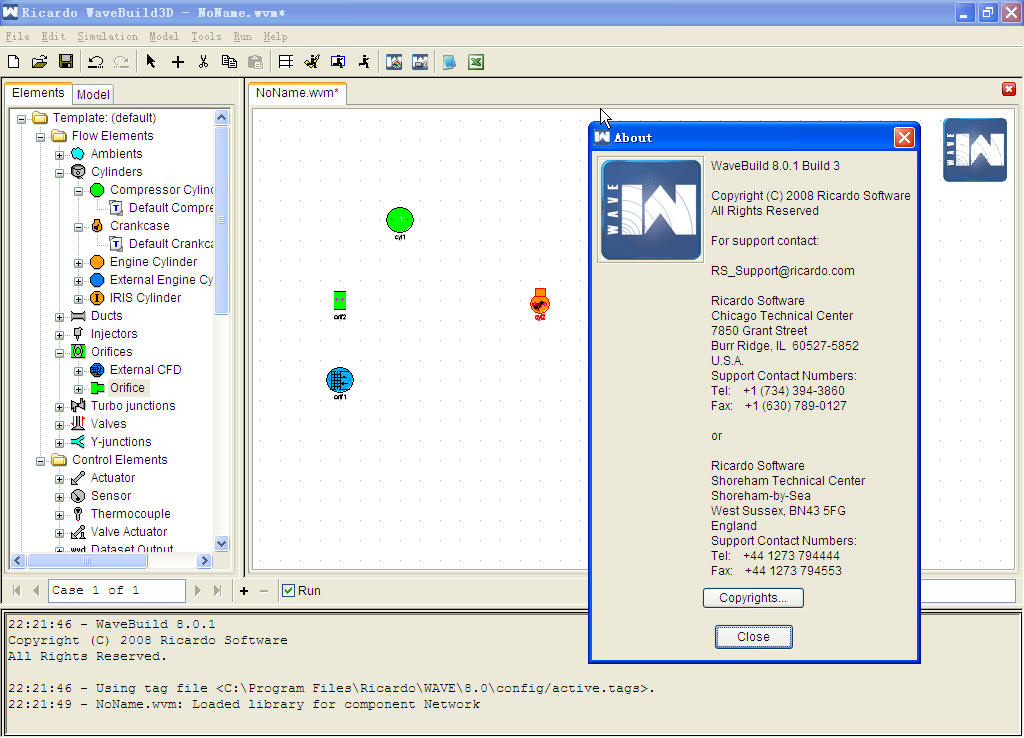Click the blue document toolbar icon
The width and height of the screenshot is (1024, 738).
449,62
